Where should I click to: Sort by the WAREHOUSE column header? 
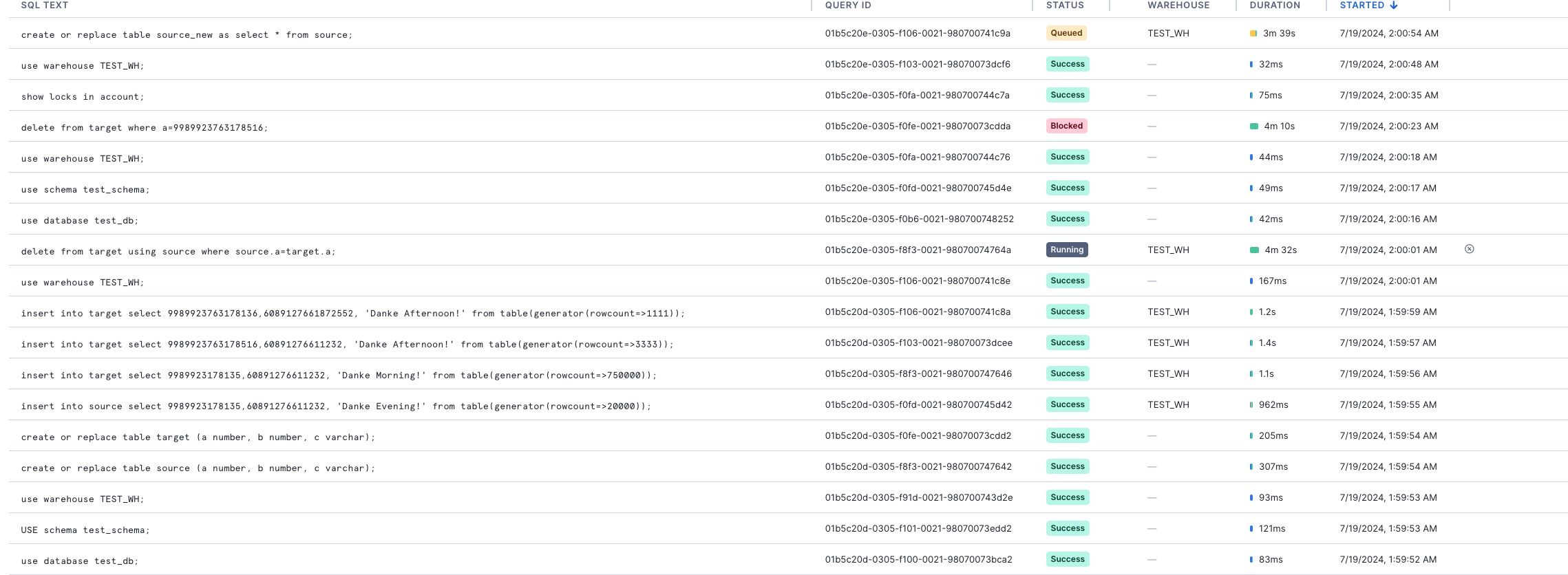click(1178, 5)
